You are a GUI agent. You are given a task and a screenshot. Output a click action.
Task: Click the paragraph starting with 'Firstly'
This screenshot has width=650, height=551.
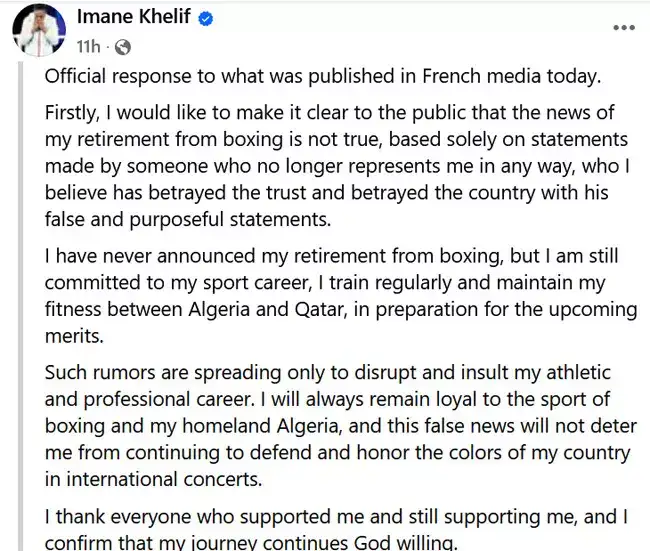pos(337,166)
